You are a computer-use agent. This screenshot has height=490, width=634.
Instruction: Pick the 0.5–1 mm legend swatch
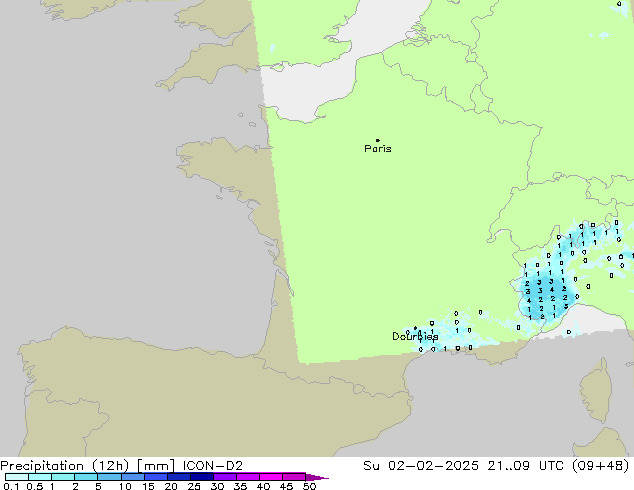pos(40,477)
